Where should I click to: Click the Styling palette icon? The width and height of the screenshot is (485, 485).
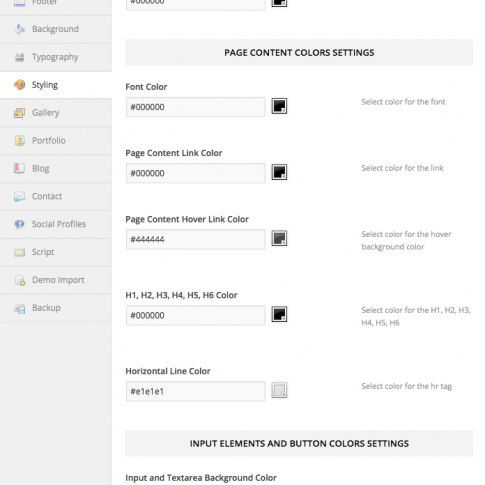[19, 85]
